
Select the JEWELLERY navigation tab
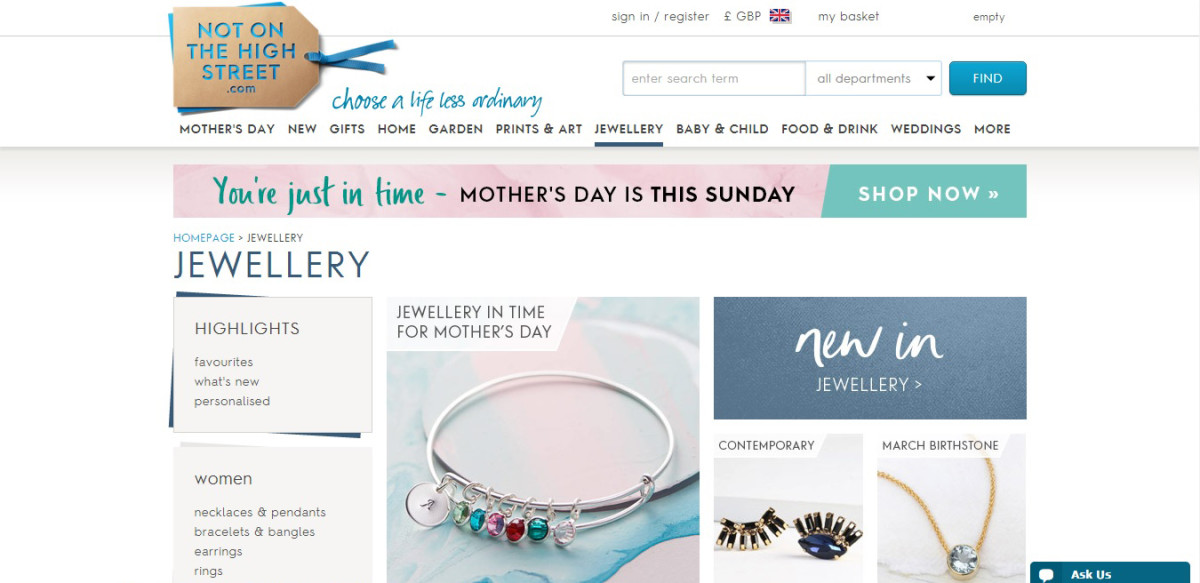tap(628, 129)
